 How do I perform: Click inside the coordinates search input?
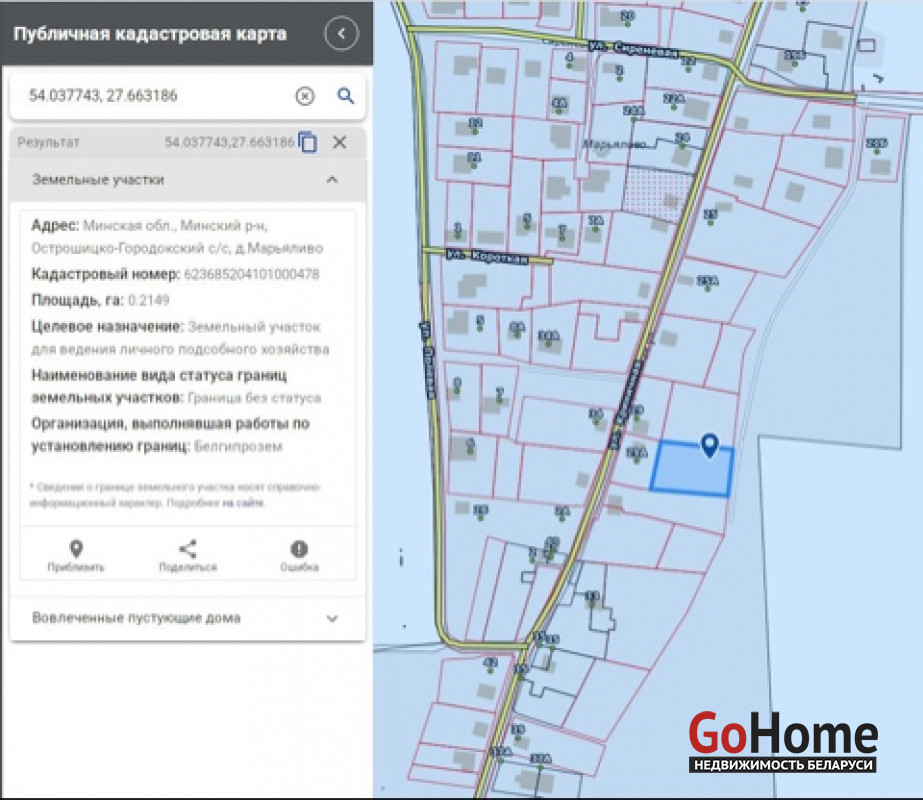(x=150, y=96)
